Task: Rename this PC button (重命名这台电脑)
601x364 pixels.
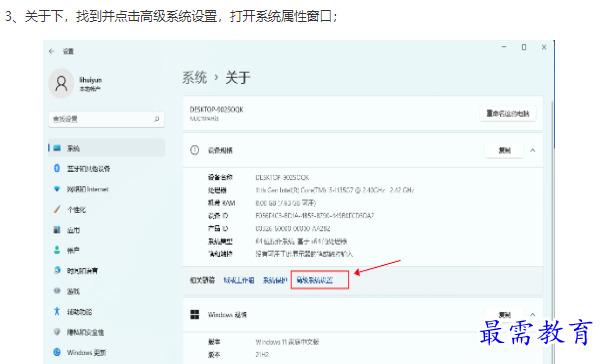Action: click(508, 113)
